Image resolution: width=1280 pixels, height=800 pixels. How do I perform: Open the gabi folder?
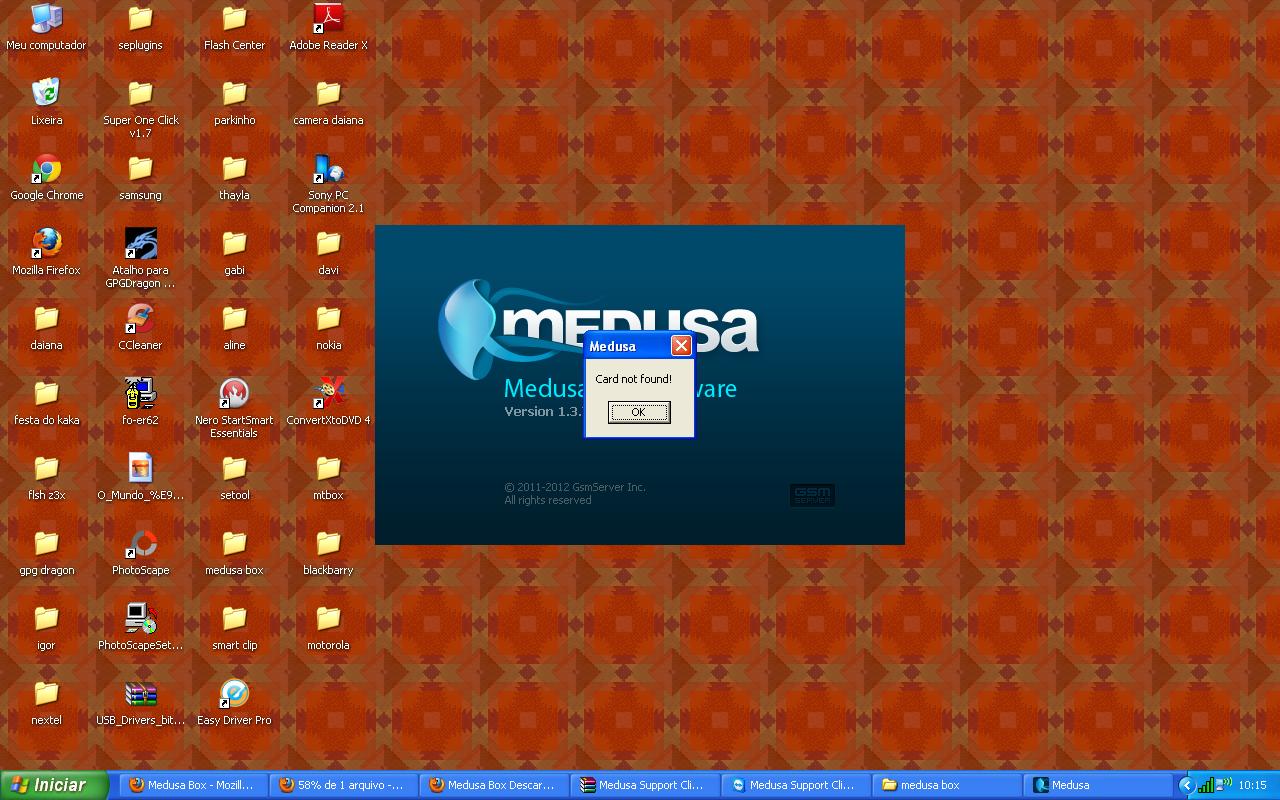[x=234, y=243]
